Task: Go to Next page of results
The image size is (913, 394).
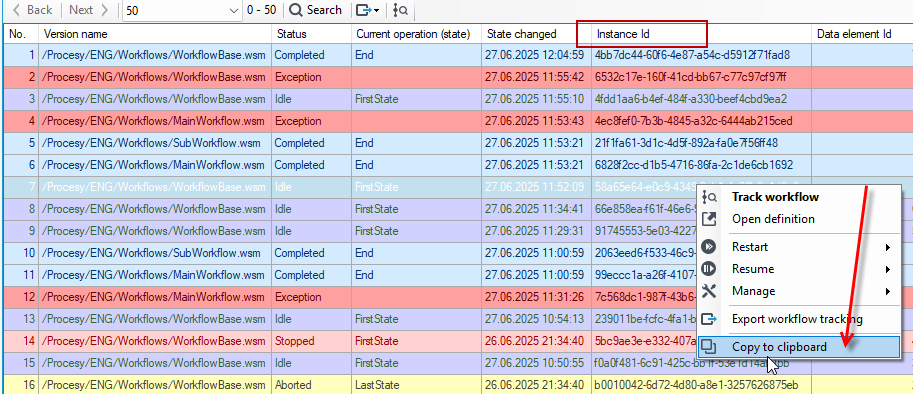Action: click(x=88, y=10)
